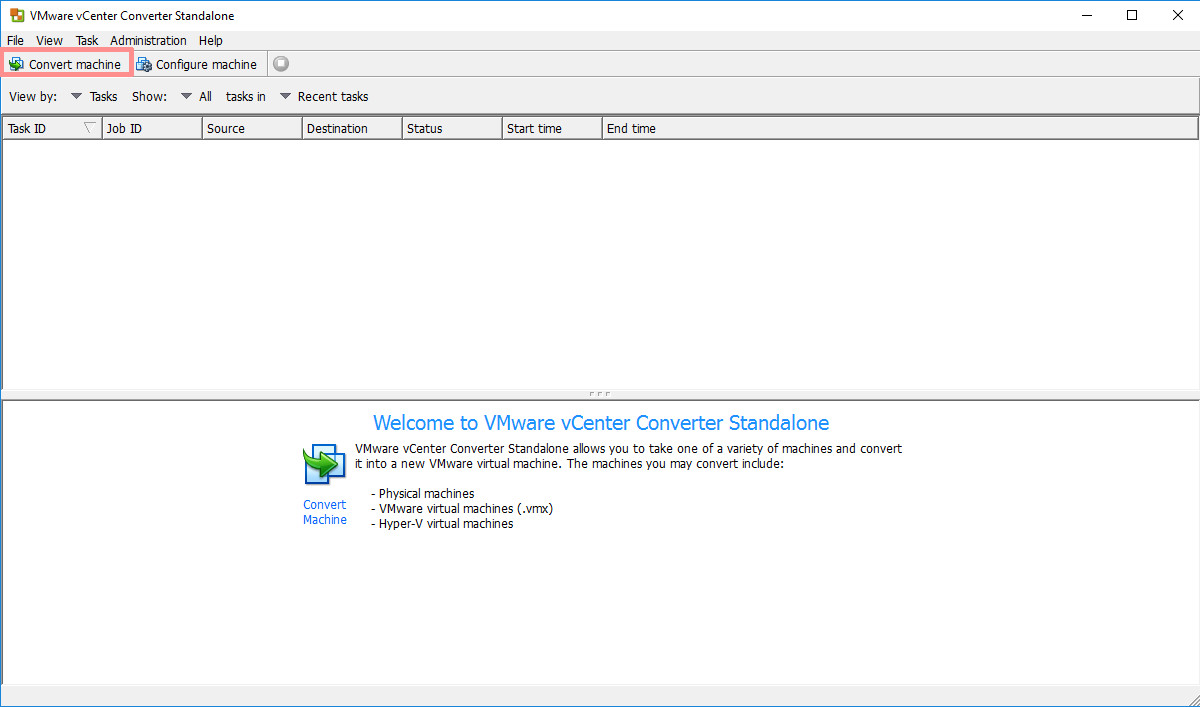This screenshot has height=707, width=1200.
Task: Maximize the Converter Standalone window
Action: coord(1131,15)
